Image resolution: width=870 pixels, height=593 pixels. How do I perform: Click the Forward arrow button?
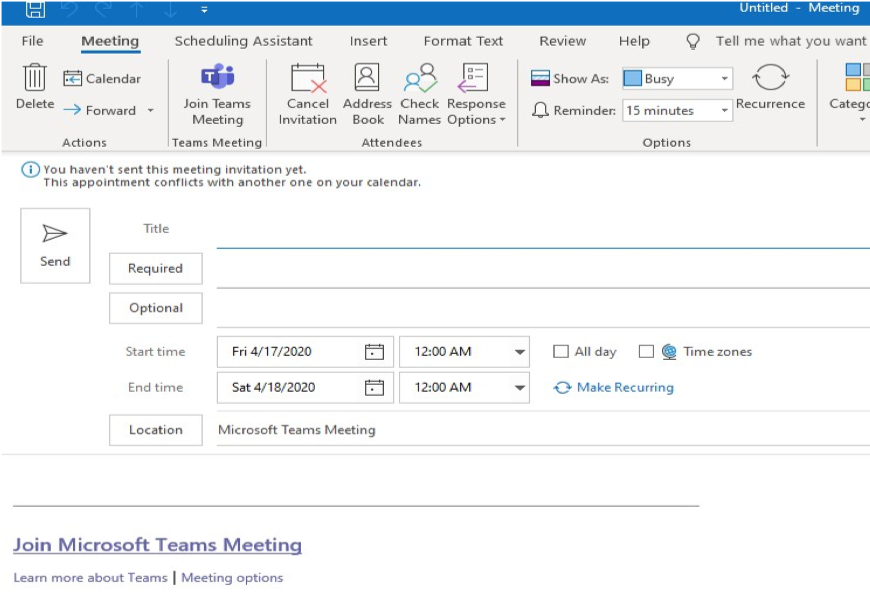click(100, 110)
